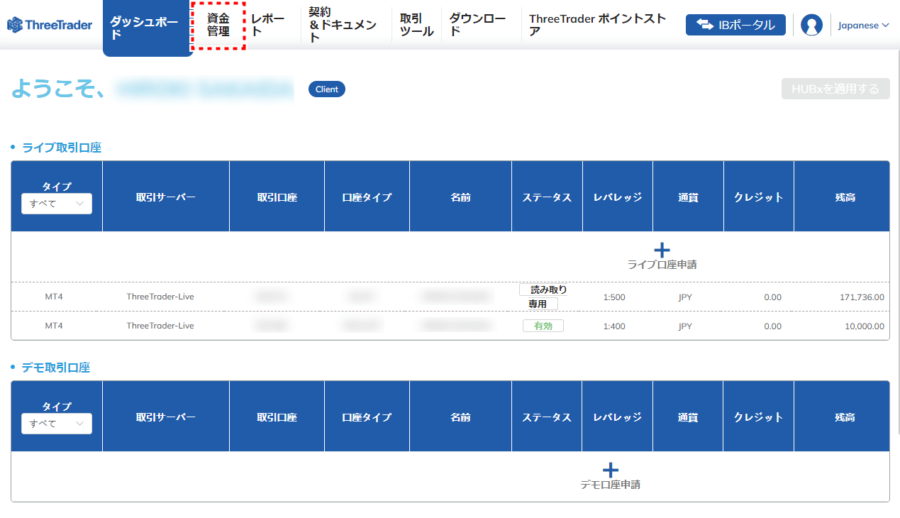
Task: Click the ライブ口座申請 link
Action: point(662,264)
